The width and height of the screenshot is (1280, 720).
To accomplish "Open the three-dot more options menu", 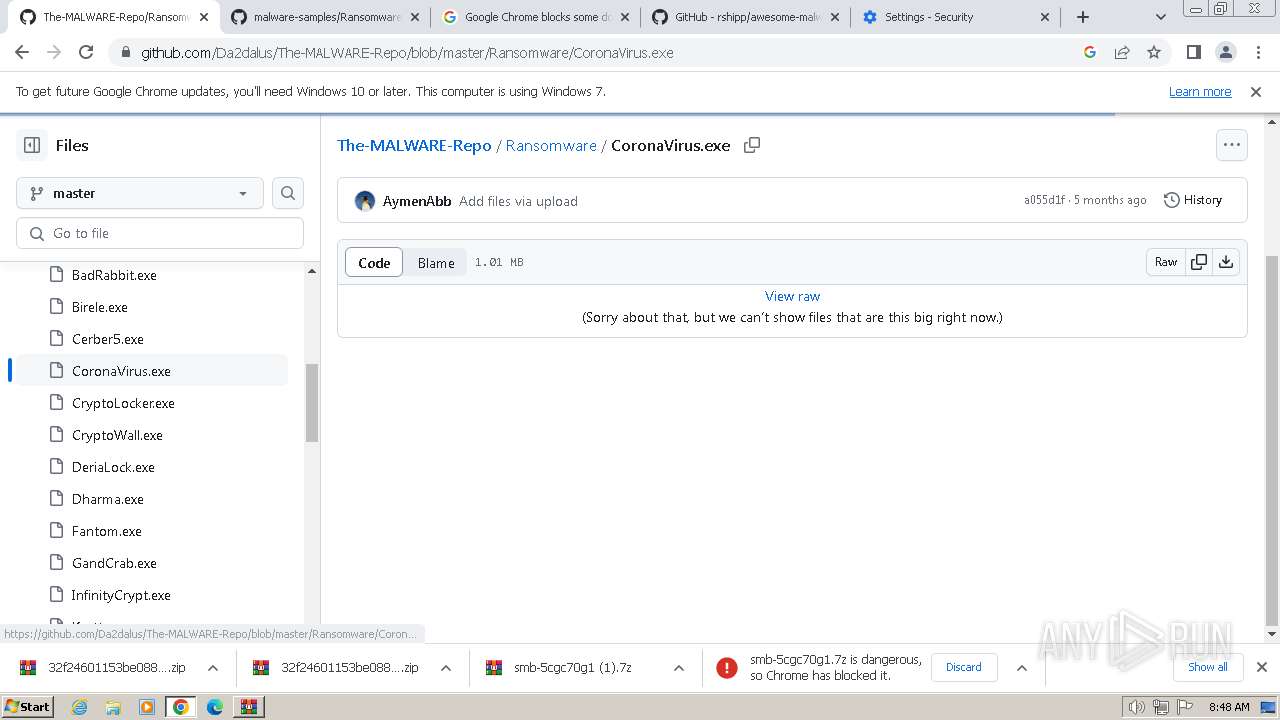I will 1232,145.
